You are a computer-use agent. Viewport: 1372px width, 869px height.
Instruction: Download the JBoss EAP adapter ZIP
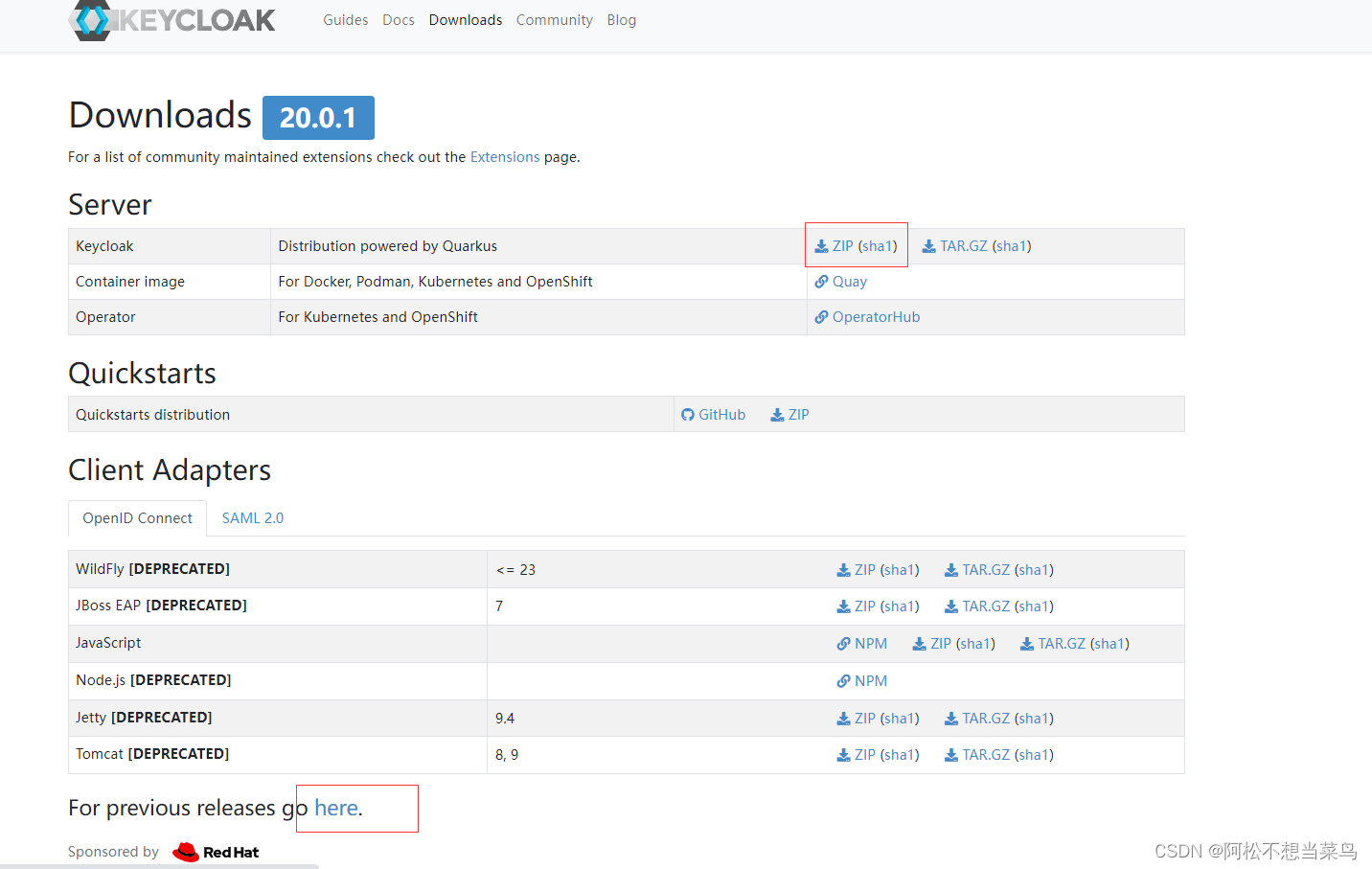[865, 606]
